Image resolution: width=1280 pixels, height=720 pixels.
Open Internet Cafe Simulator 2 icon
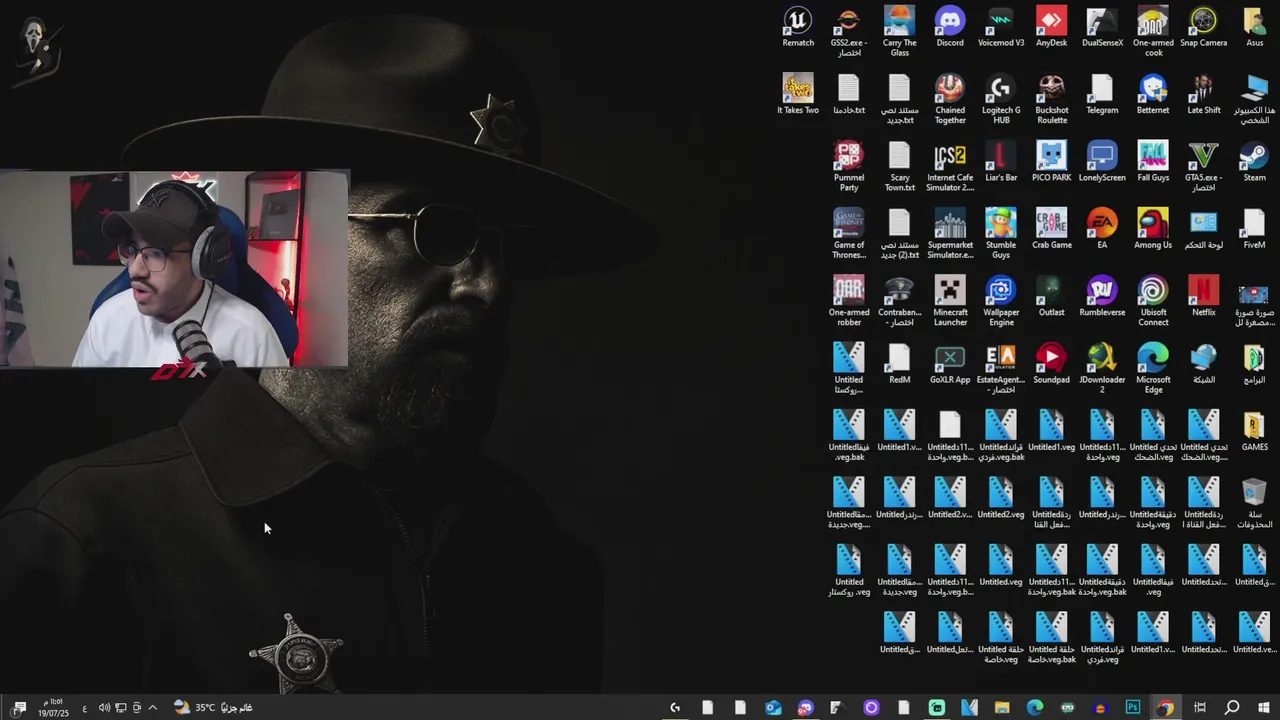(950, 166)
